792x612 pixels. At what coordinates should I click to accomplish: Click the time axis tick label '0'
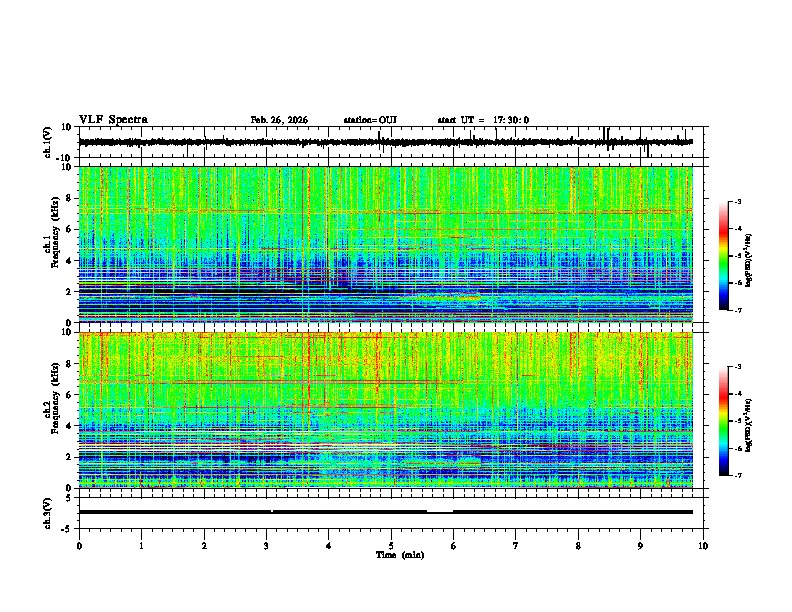click(79, 546)
